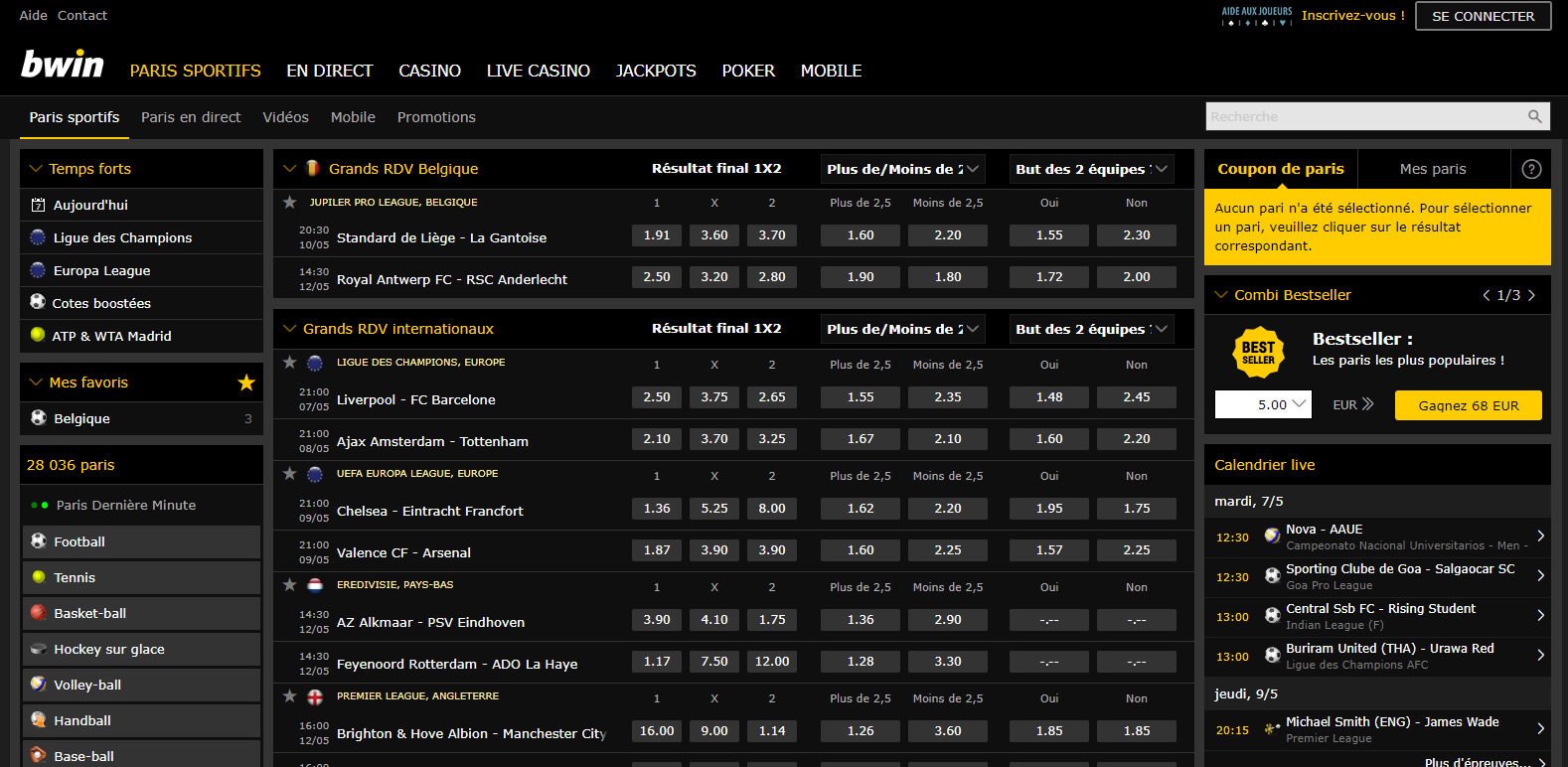The width and height of the screenshot is (1568, 767).
Task: Click the SE CONNECTER button
Action: tap(1484, 16)
